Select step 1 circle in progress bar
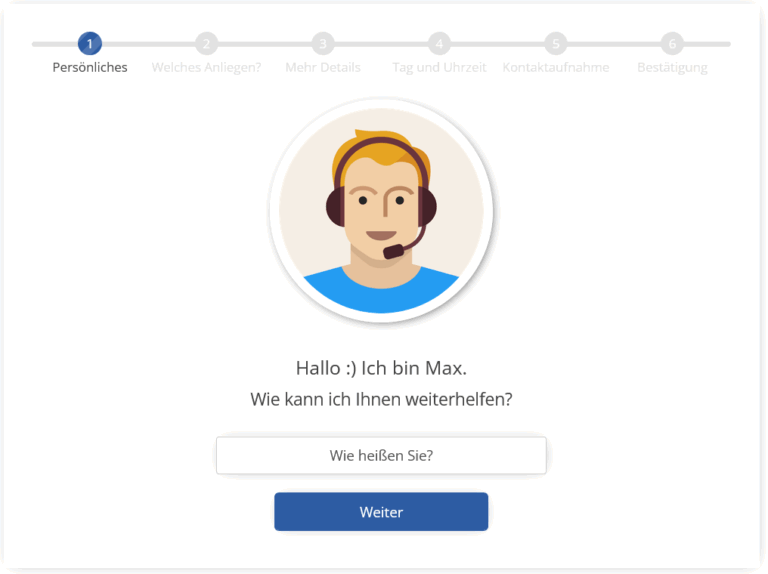This screenshot has width=768, height=574. point(90,44)
